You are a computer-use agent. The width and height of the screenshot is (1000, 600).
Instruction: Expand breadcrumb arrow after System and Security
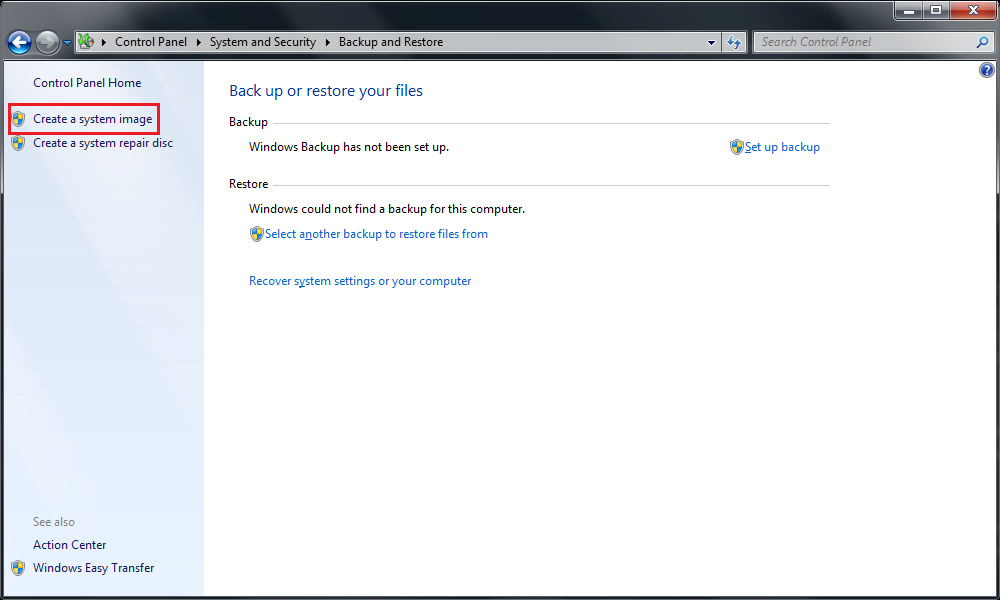(328, 42)
